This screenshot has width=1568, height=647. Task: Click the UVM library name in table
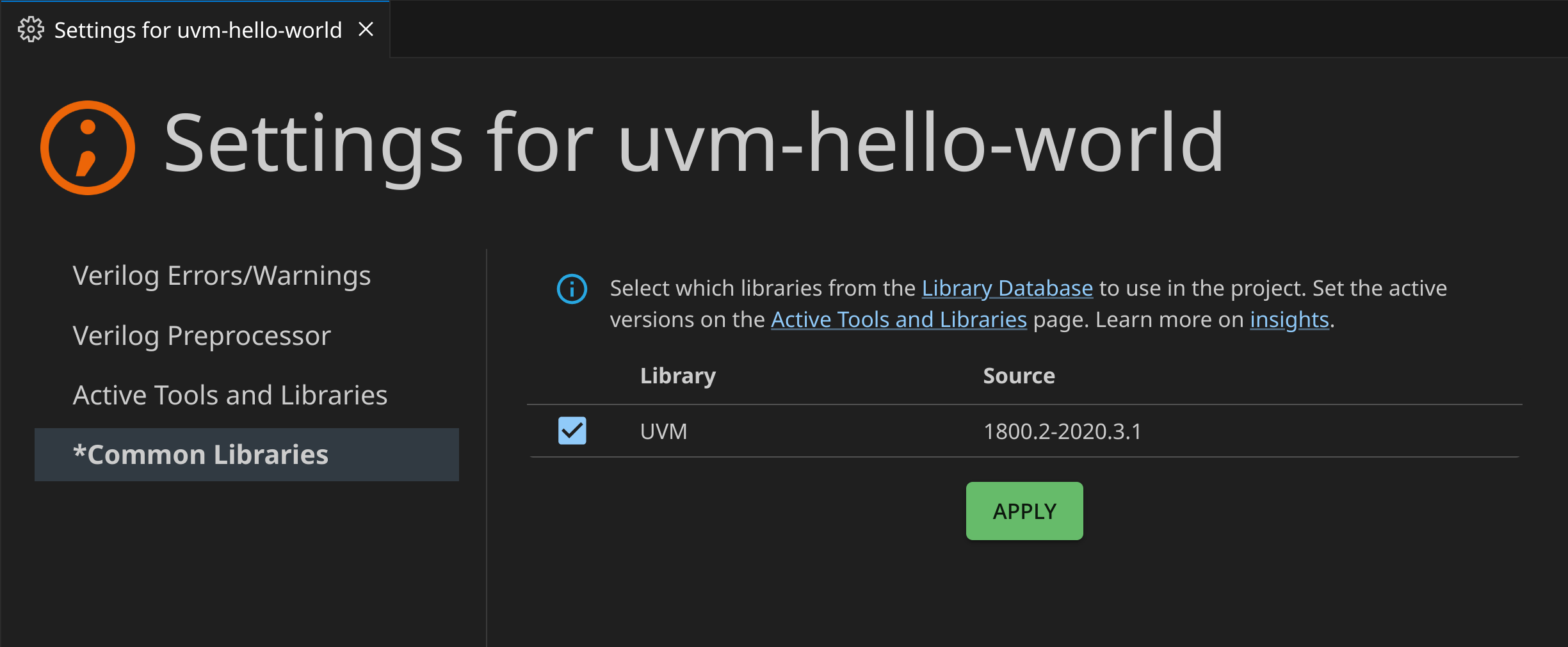[x=663, y=432]
